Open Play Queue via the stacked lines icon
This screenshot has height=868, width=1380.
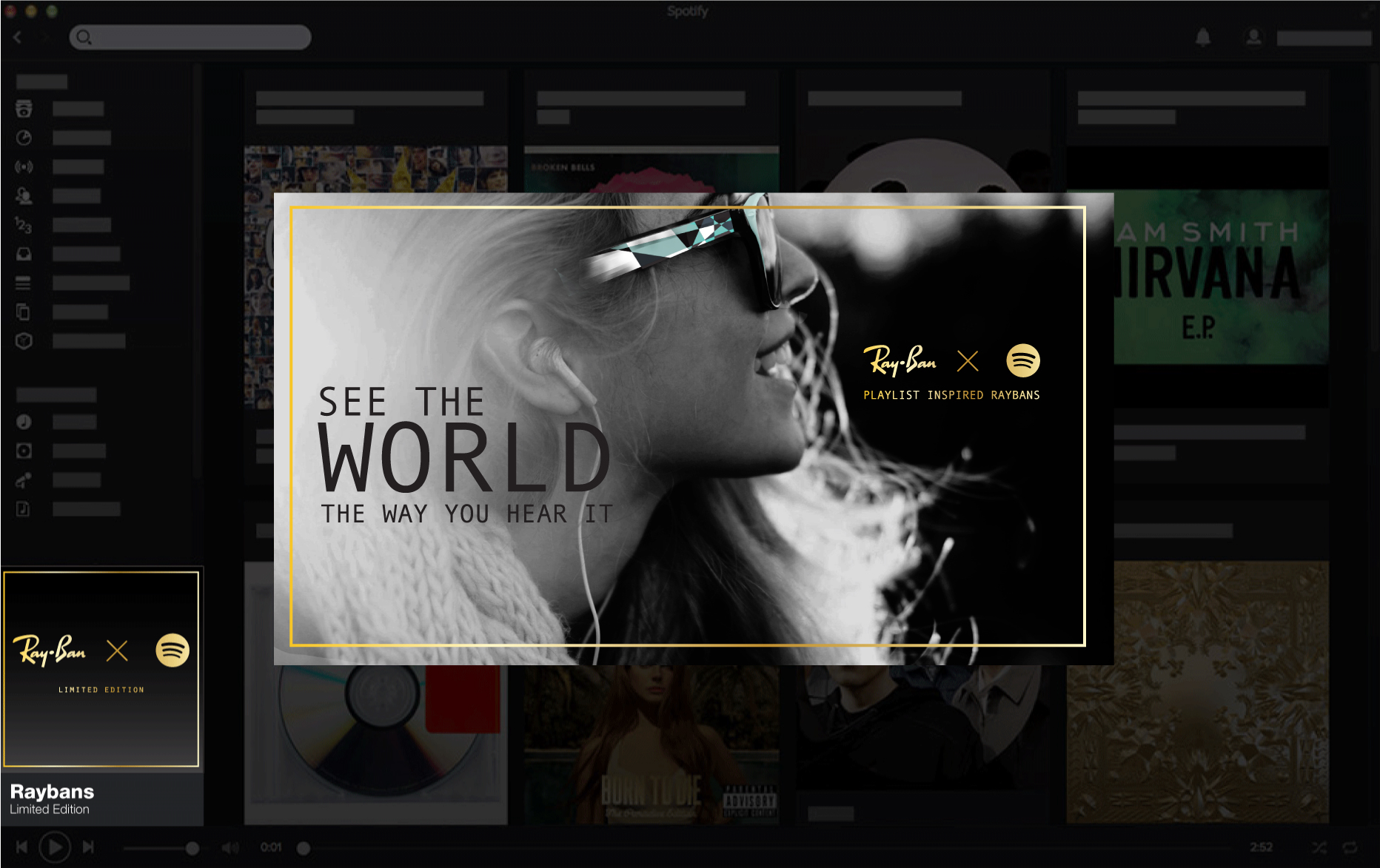[24, 283]
